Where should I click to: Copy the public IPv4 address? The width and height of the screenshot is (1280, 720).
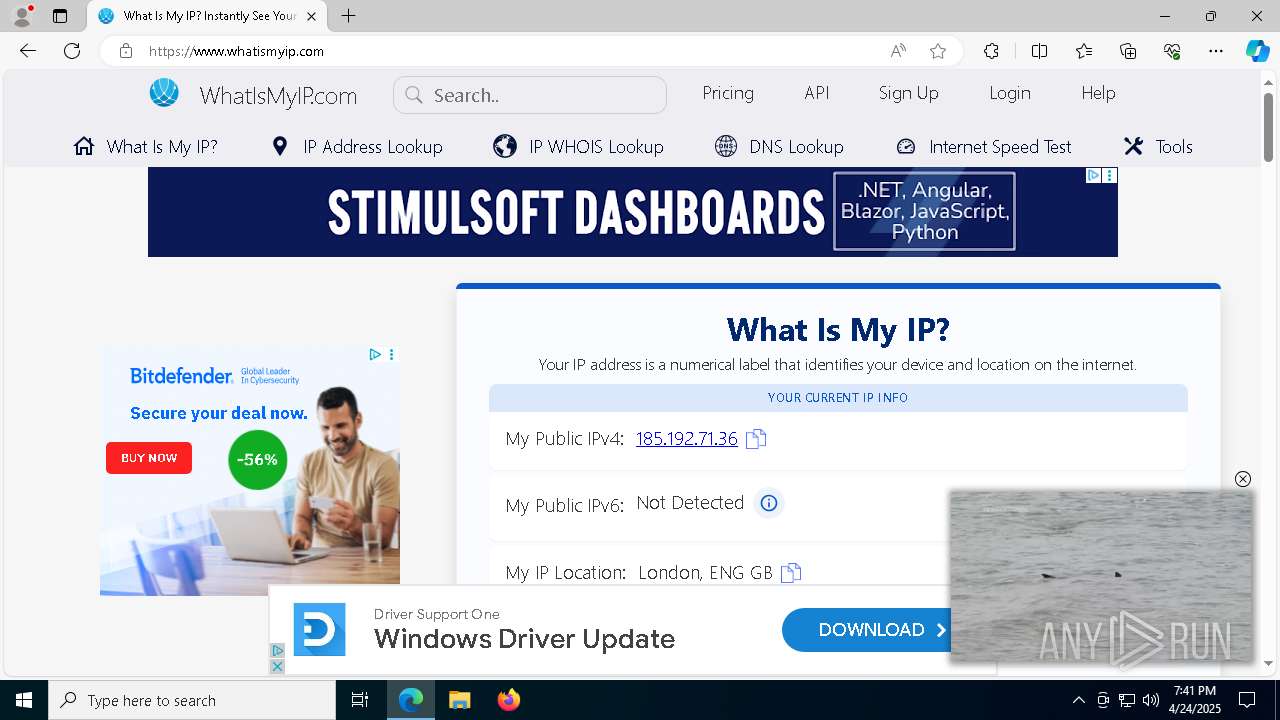point(756,439)
